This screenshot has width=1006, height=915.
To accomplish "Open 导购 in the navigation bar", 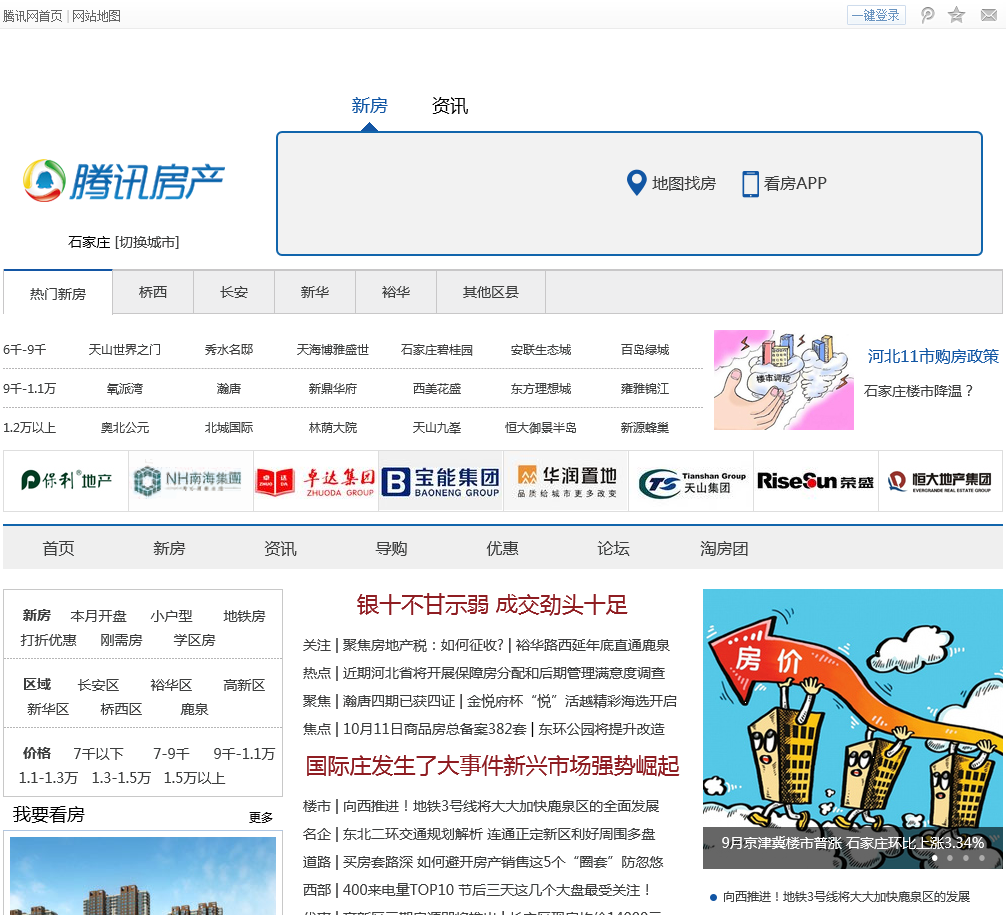I will click(391, 548).
